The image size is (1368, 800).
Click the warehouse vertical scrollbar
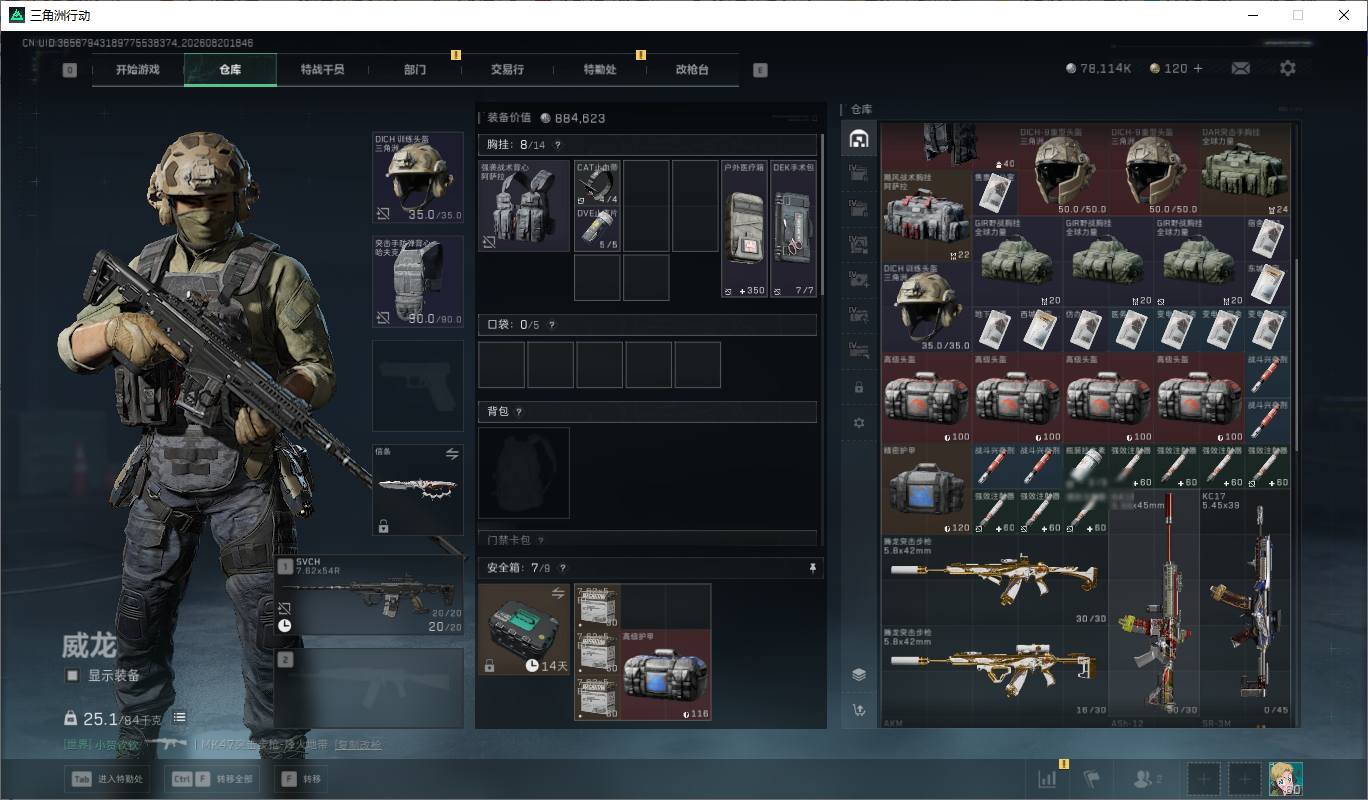pyautogui.click(x=1296, y=354)
